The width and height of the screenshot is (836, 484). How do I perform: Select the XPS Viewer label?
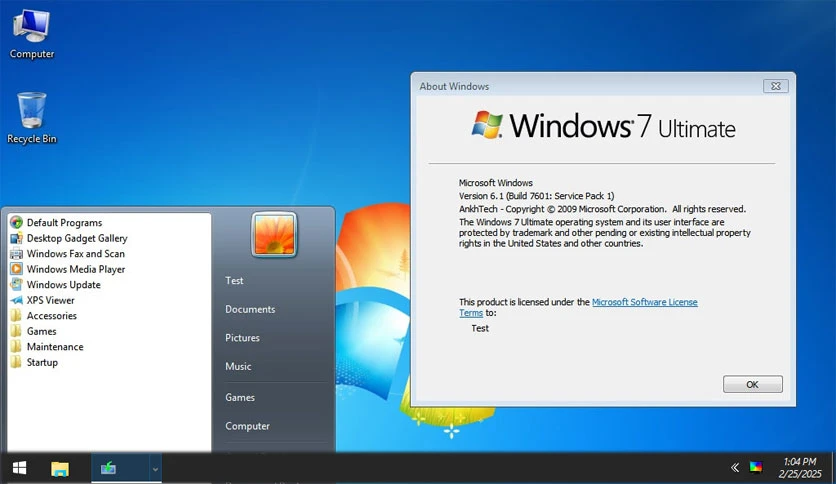pyautogui.click(x=51, y=300)
